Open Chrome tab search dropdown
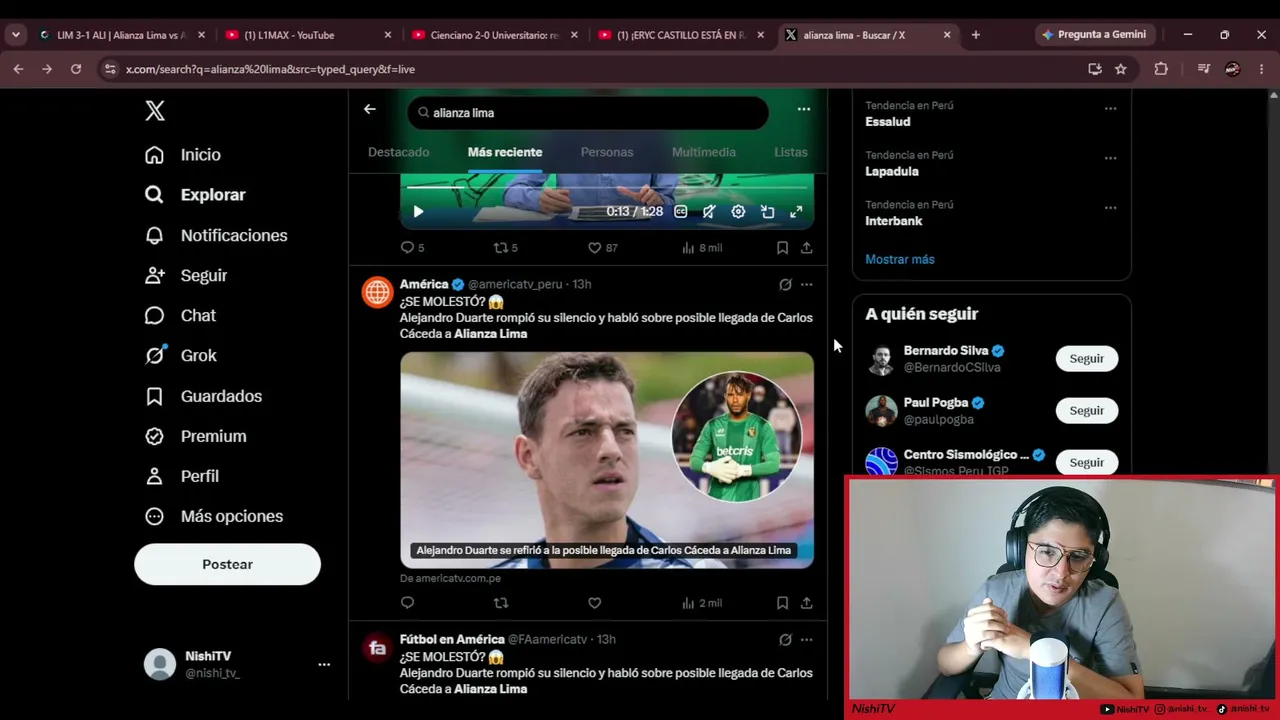Screen dimensions: 1280x720 pyautogui.click(x=16, y=35)
